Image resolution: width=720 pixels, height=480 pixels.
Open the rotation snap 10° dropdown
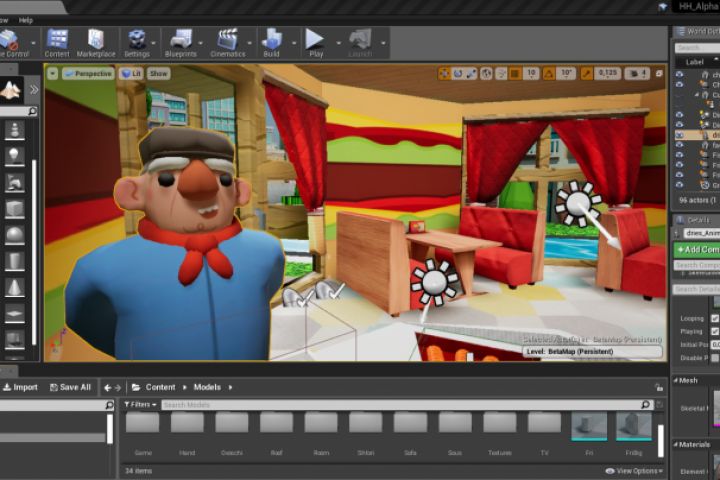tap(566, 73)
